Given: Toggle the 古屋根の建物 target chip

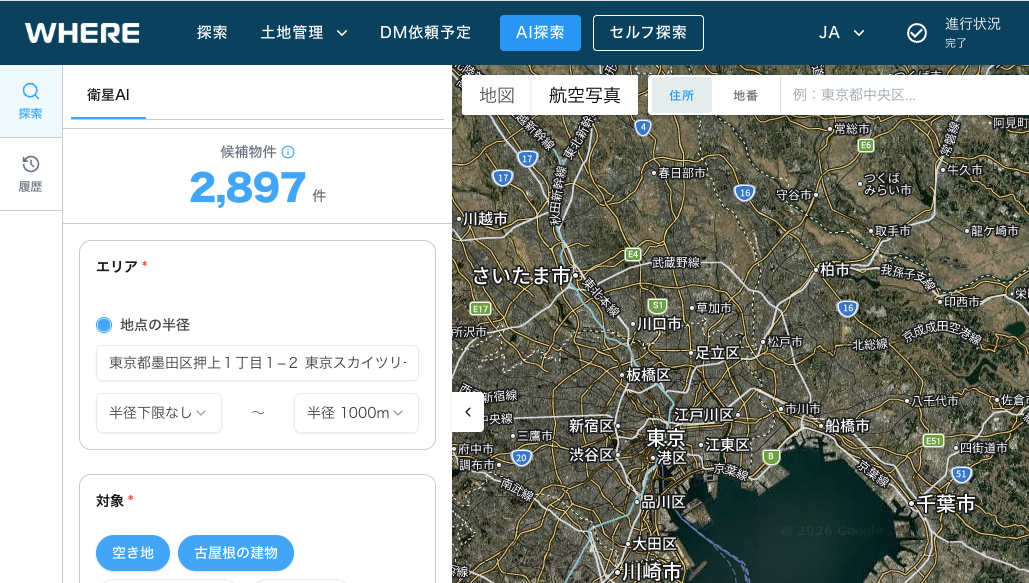Looking at the screenshot, I should pyautogui.click(x=236, y=553).
